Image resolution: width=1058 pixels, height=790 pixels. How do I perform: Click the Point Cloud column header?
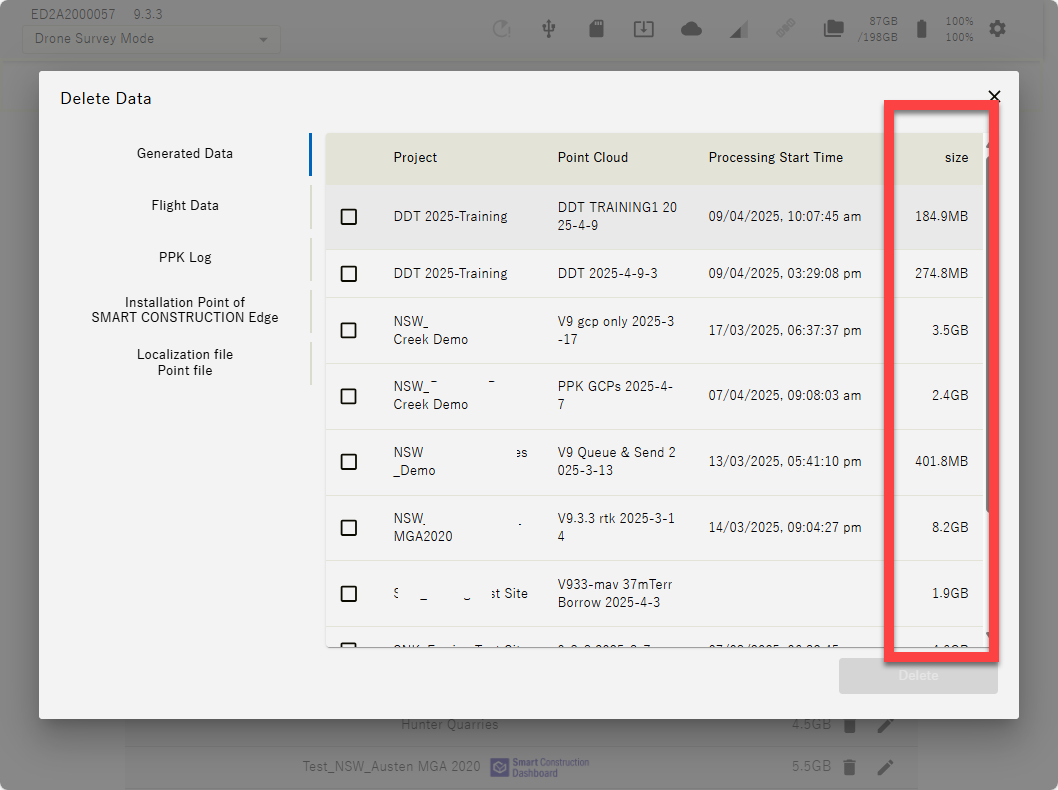pyautogui.click(x=592, y=158)
